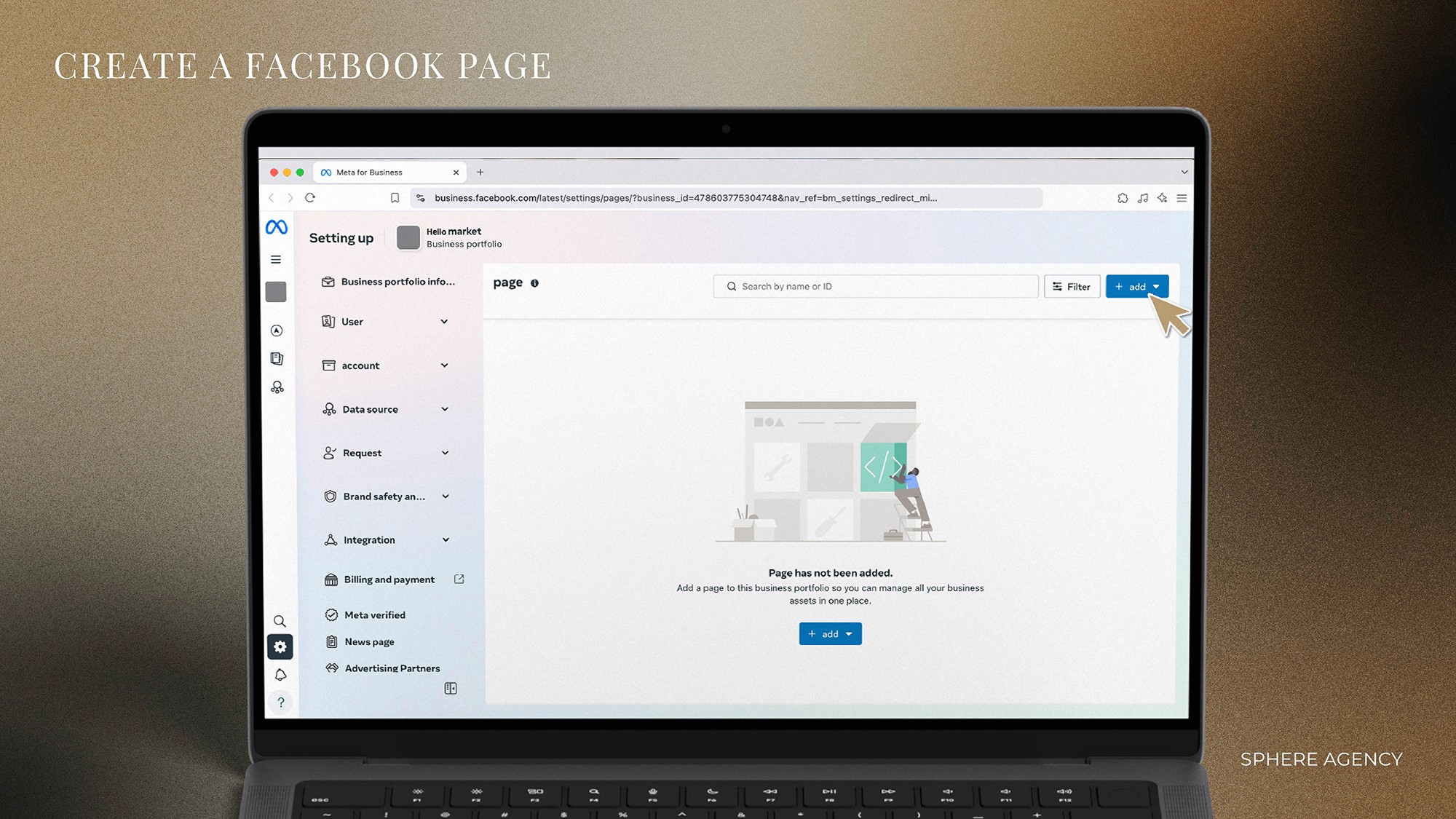Click the Filter button near search bar

(x=1071, y=287)
